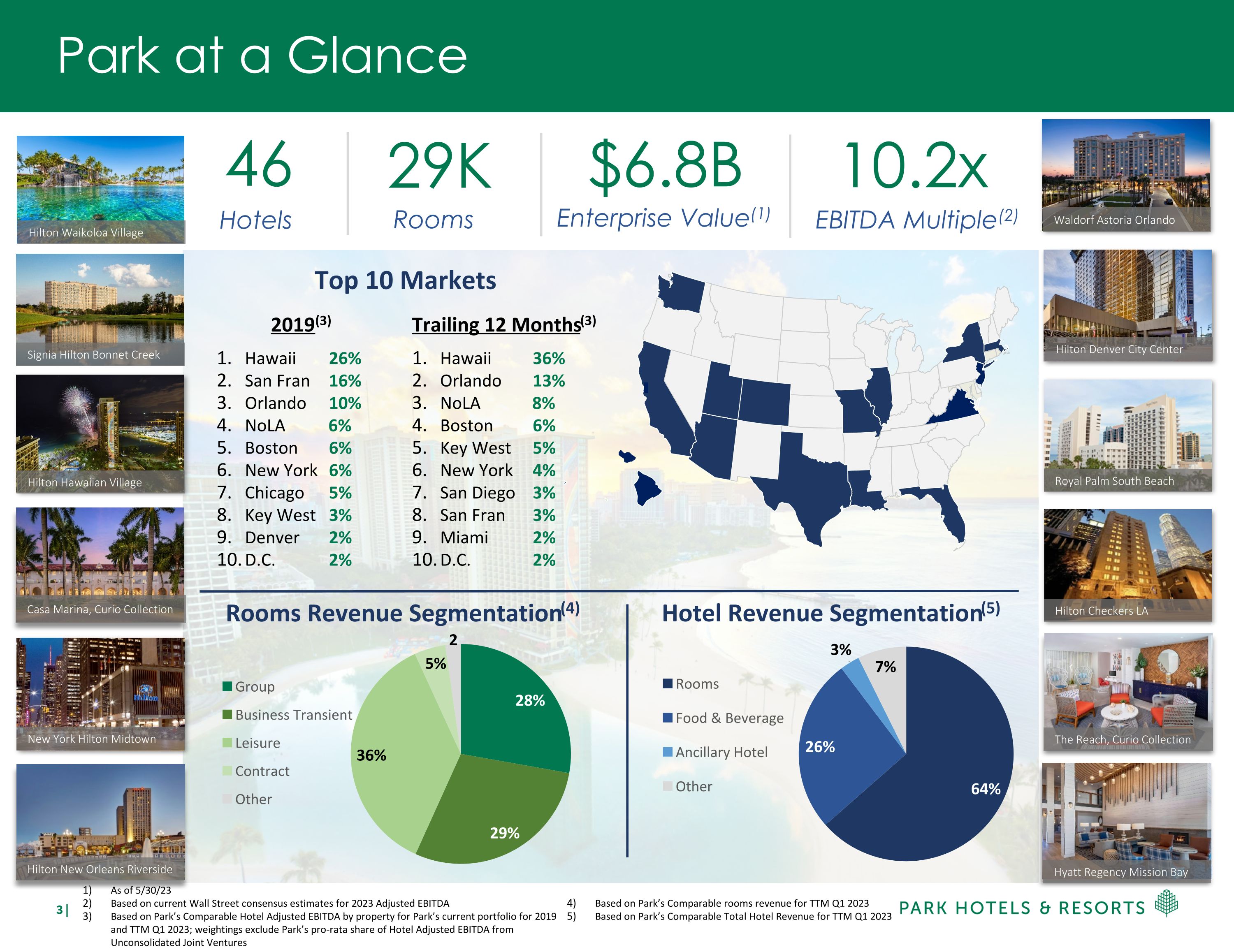The width and height of the screenshot is (1234, 952).
Task: Select the Casa Marina, Curio Collection photo
Action: click(x=100, y=565)
